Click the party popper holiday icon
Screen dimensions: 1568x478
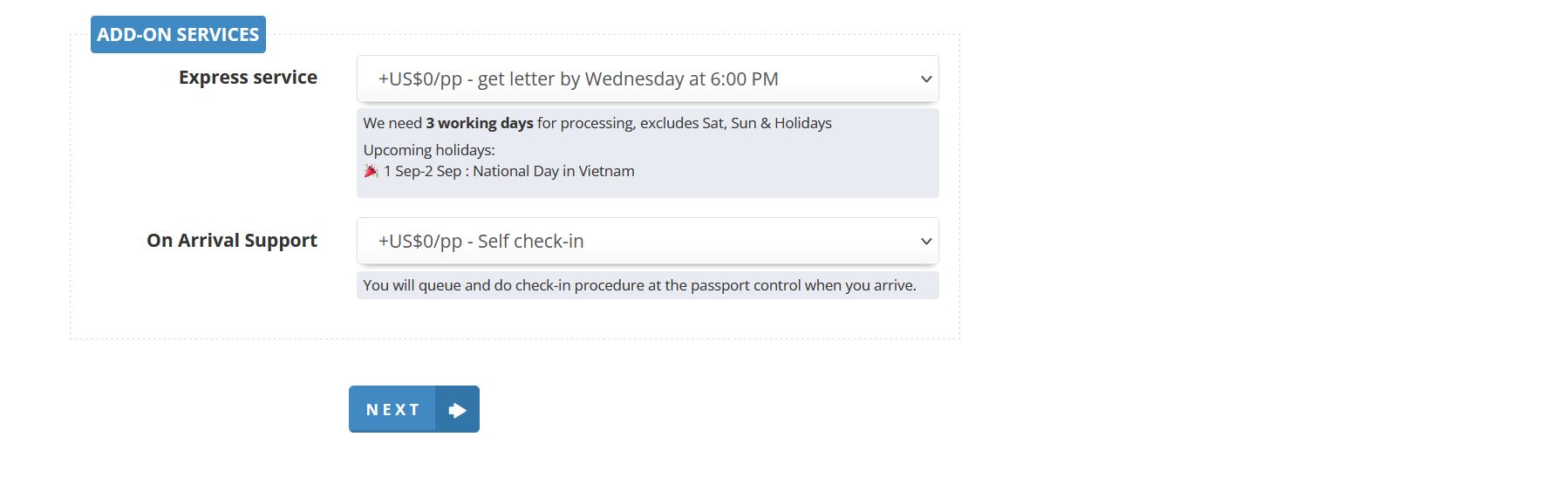point(371,171)
